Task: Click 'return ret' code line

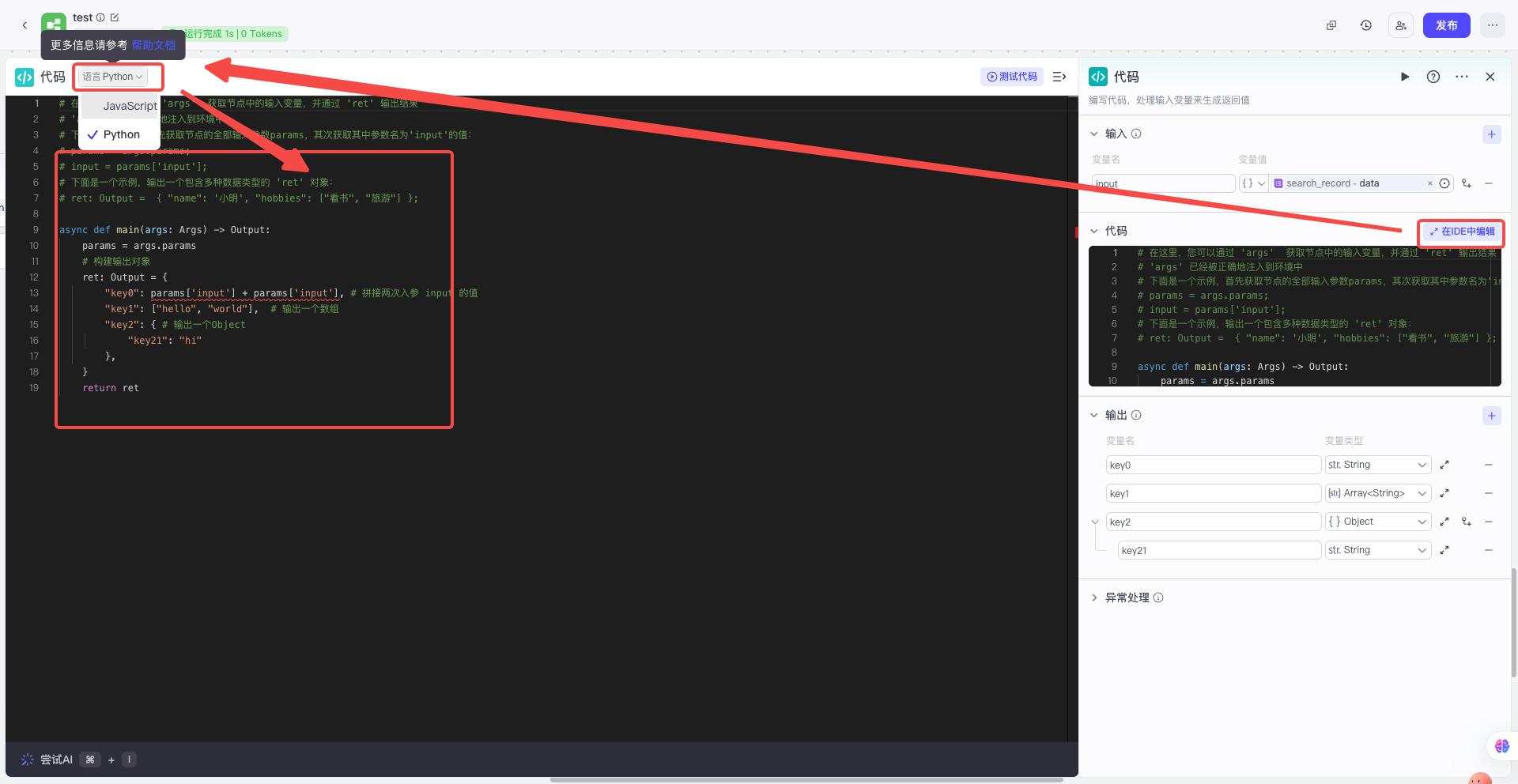Action: [x=111, y=388]
